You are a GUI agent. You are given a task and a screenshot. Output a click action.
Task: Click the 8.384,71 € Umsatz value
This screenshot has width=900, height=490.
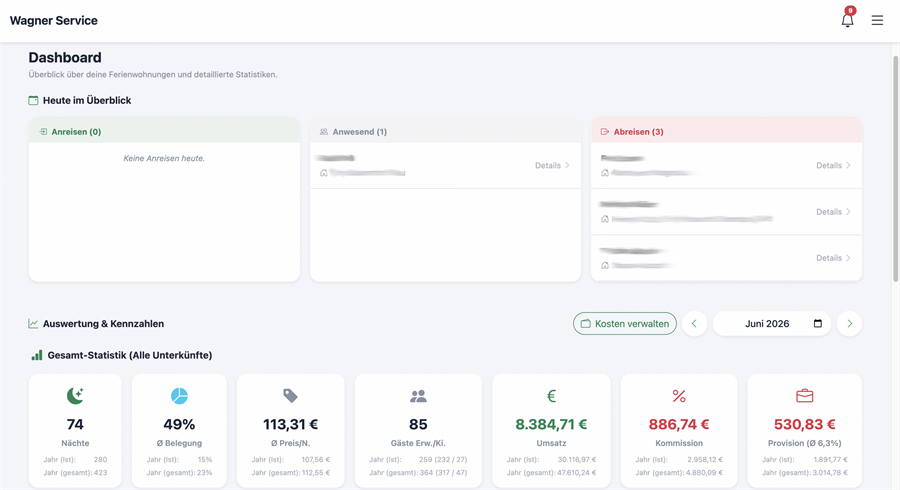coord(551,425)
